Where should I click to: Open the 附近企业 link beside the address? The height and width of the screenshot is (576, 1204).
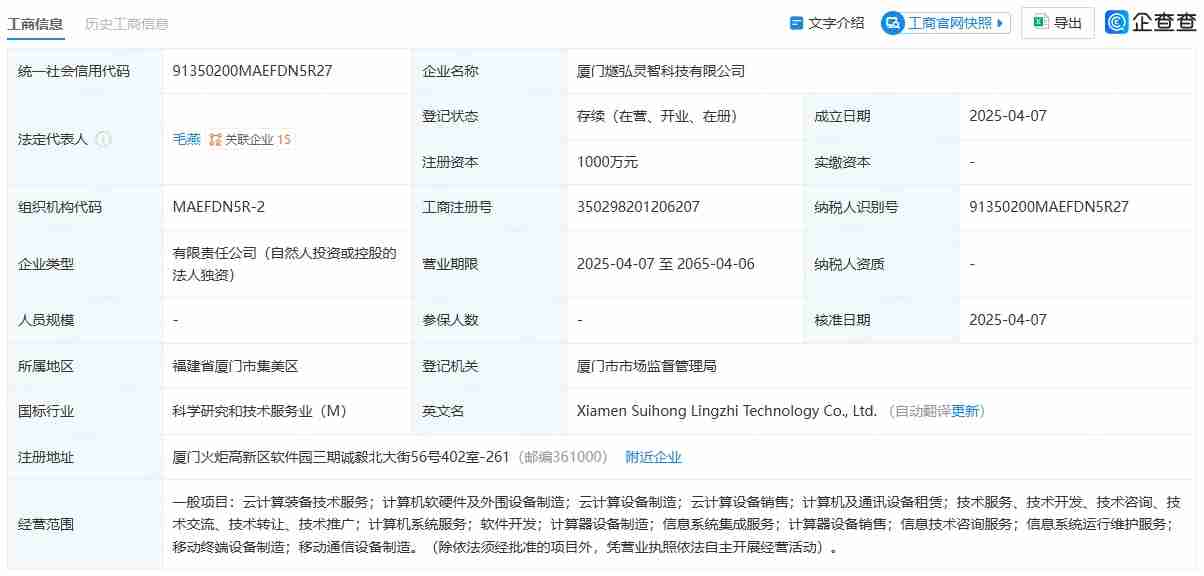click(x=654, y=456)
